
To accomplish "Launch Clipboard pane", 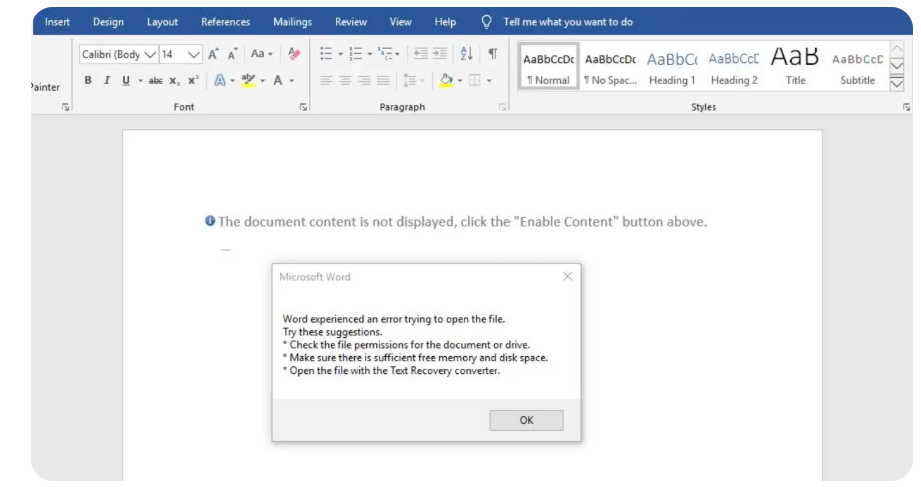I will pyautogui.click(x=65, y=107).
